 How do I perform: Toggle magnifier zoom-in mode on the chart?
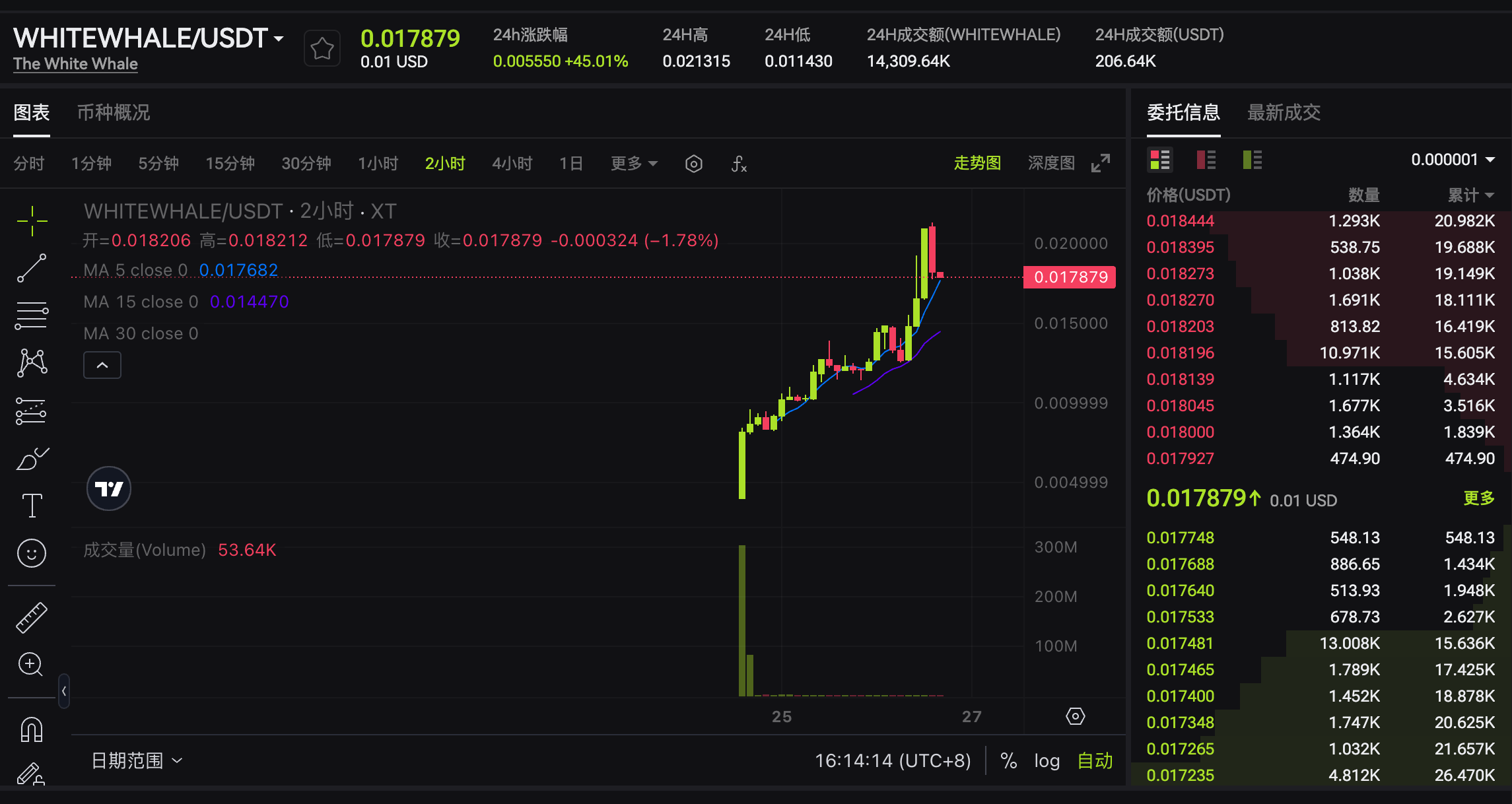coord(32,665)
